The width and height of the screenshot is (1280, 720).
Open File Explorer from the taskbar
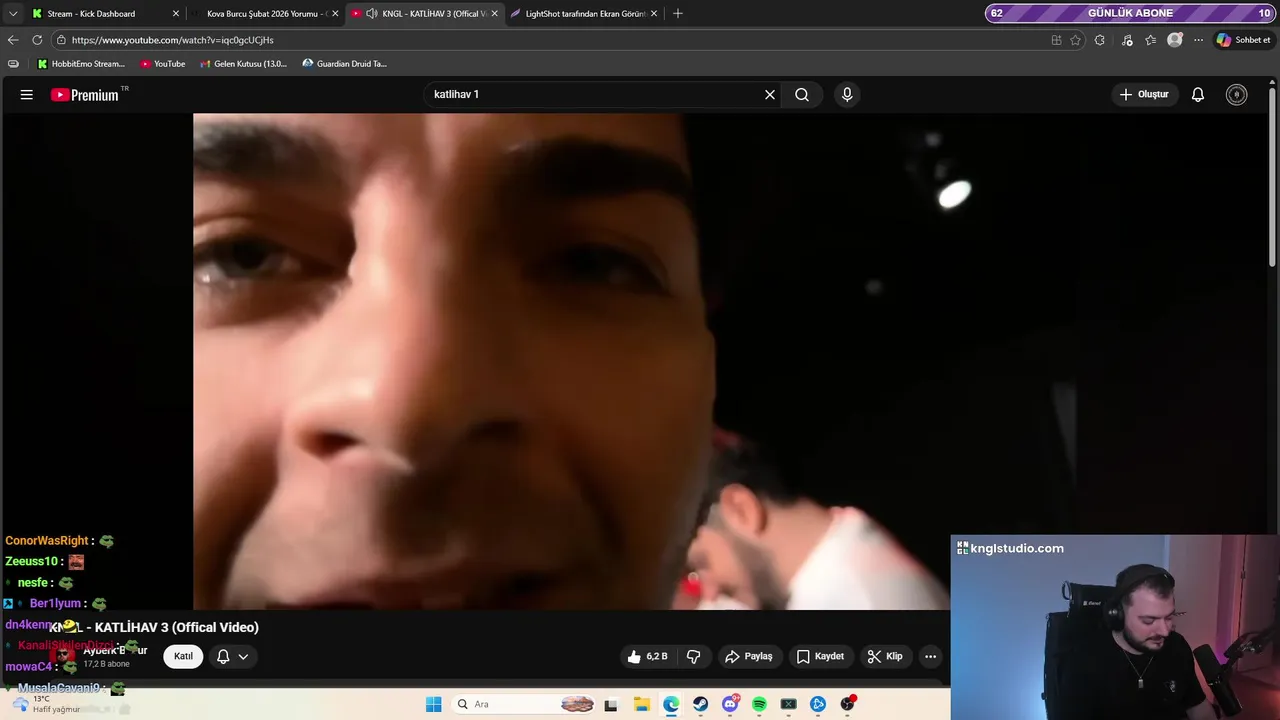[x=642, y=704]
